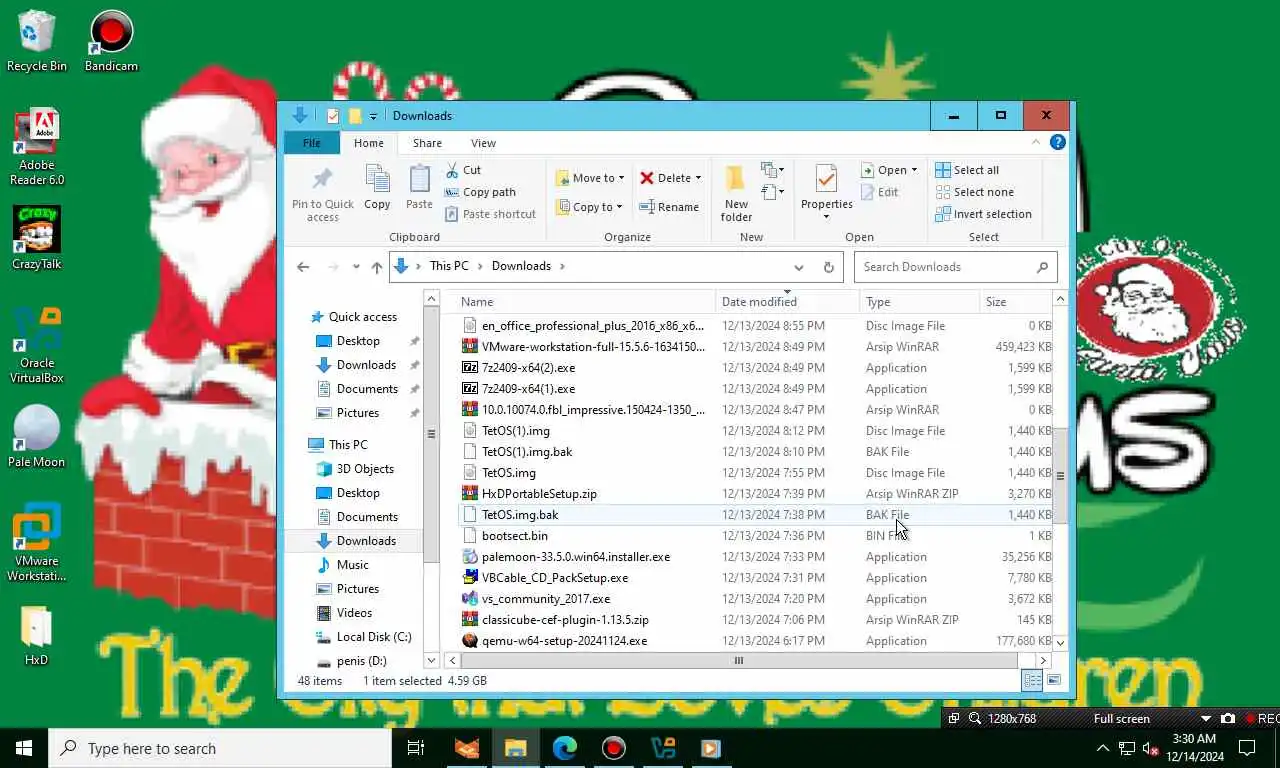Click Invert selection in the ribbon
This screenshot has width=1280, height=768.
[x=983, y=214]
